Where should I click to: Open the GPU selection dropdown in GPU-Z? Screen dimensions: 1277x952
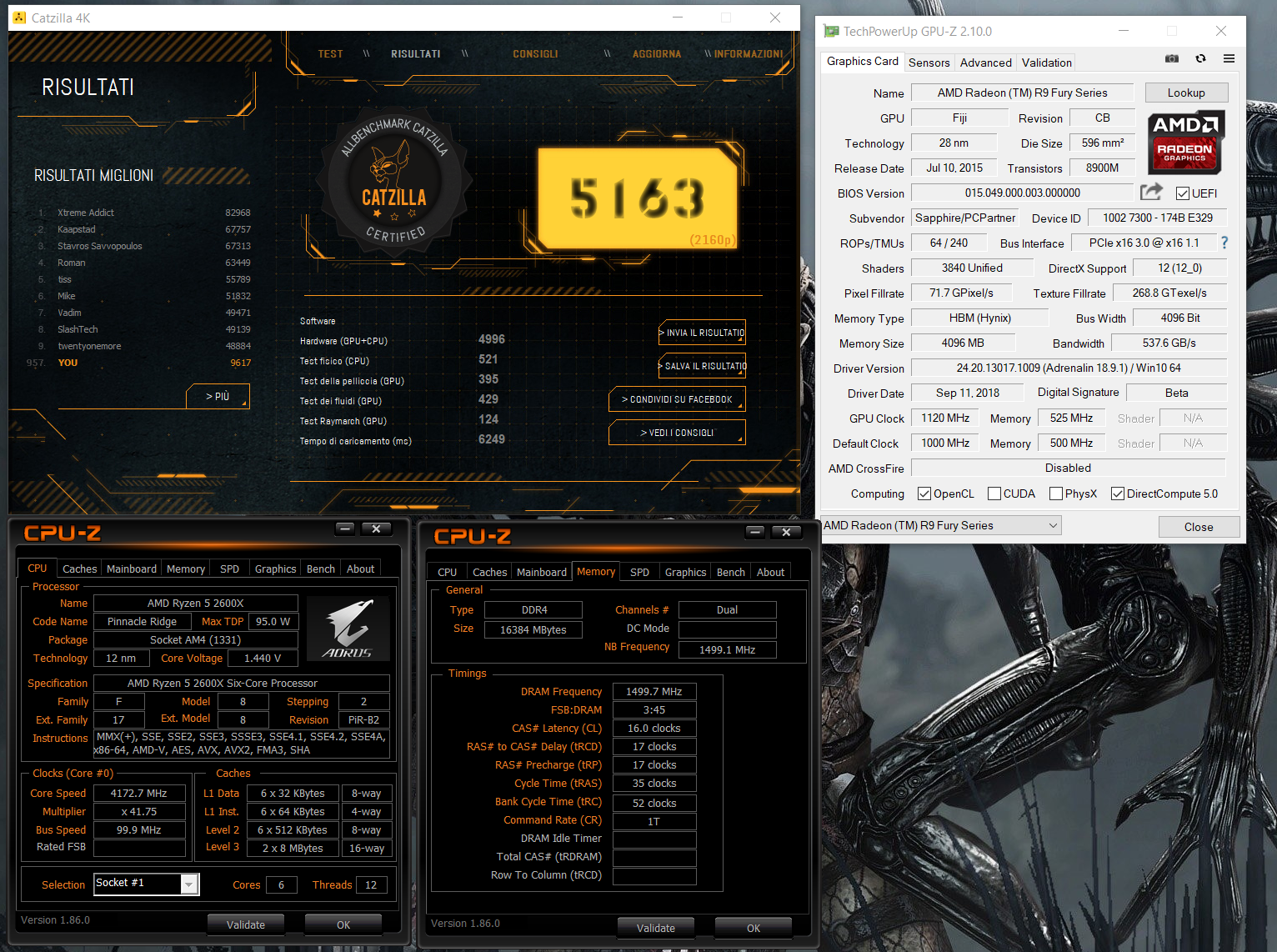941,525
